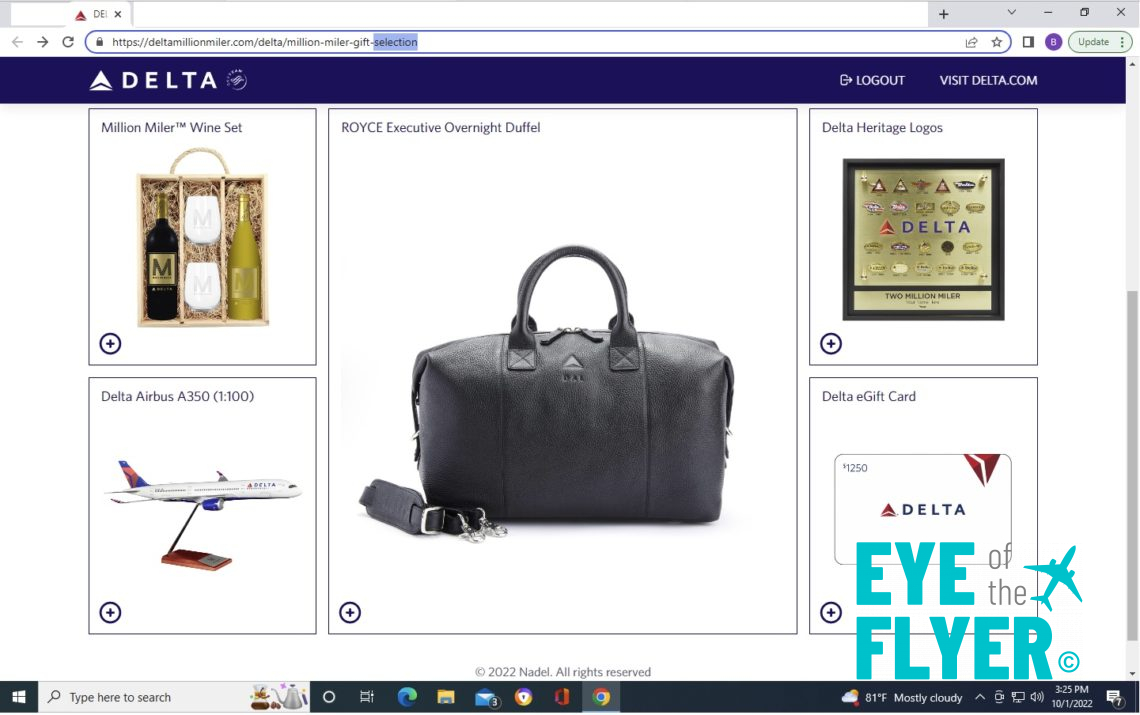Image resolution: width=1140 pixels, height=715 pixels.
Task: Expand the Million Miler Wine Set plus icon
Action: (111, 343)
